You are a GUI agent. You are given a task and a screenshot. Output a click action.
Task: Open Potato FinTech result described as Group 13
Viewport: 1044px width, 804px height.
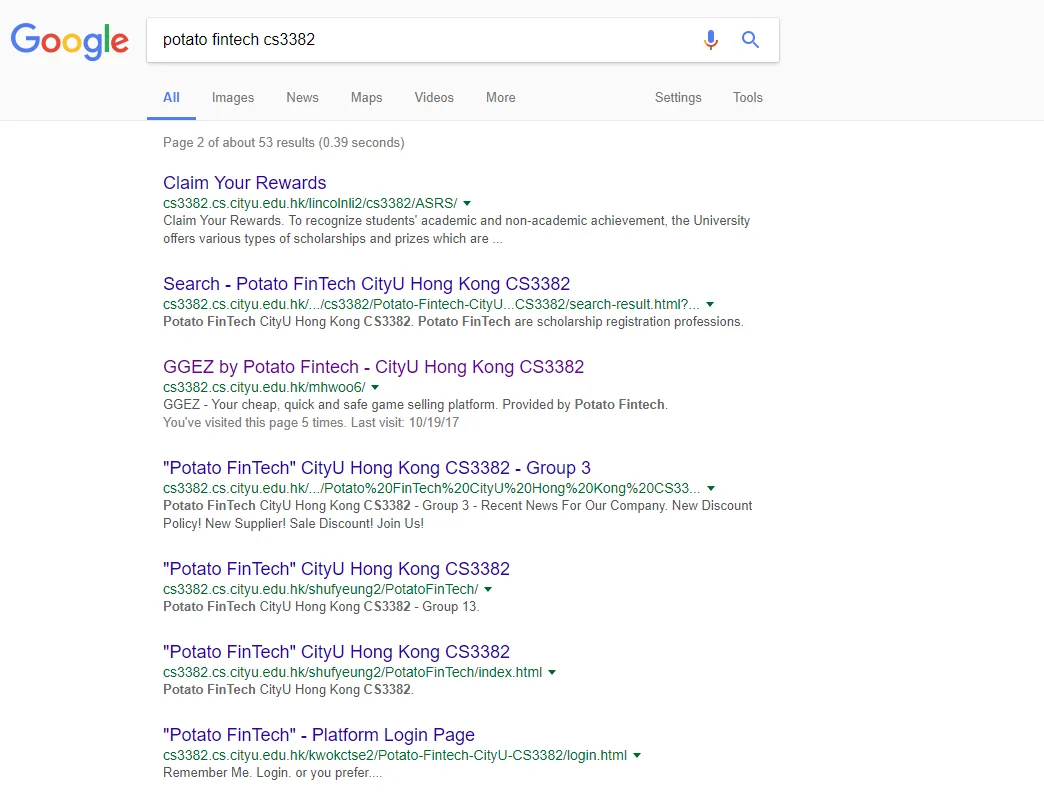(x=336, y=569)
